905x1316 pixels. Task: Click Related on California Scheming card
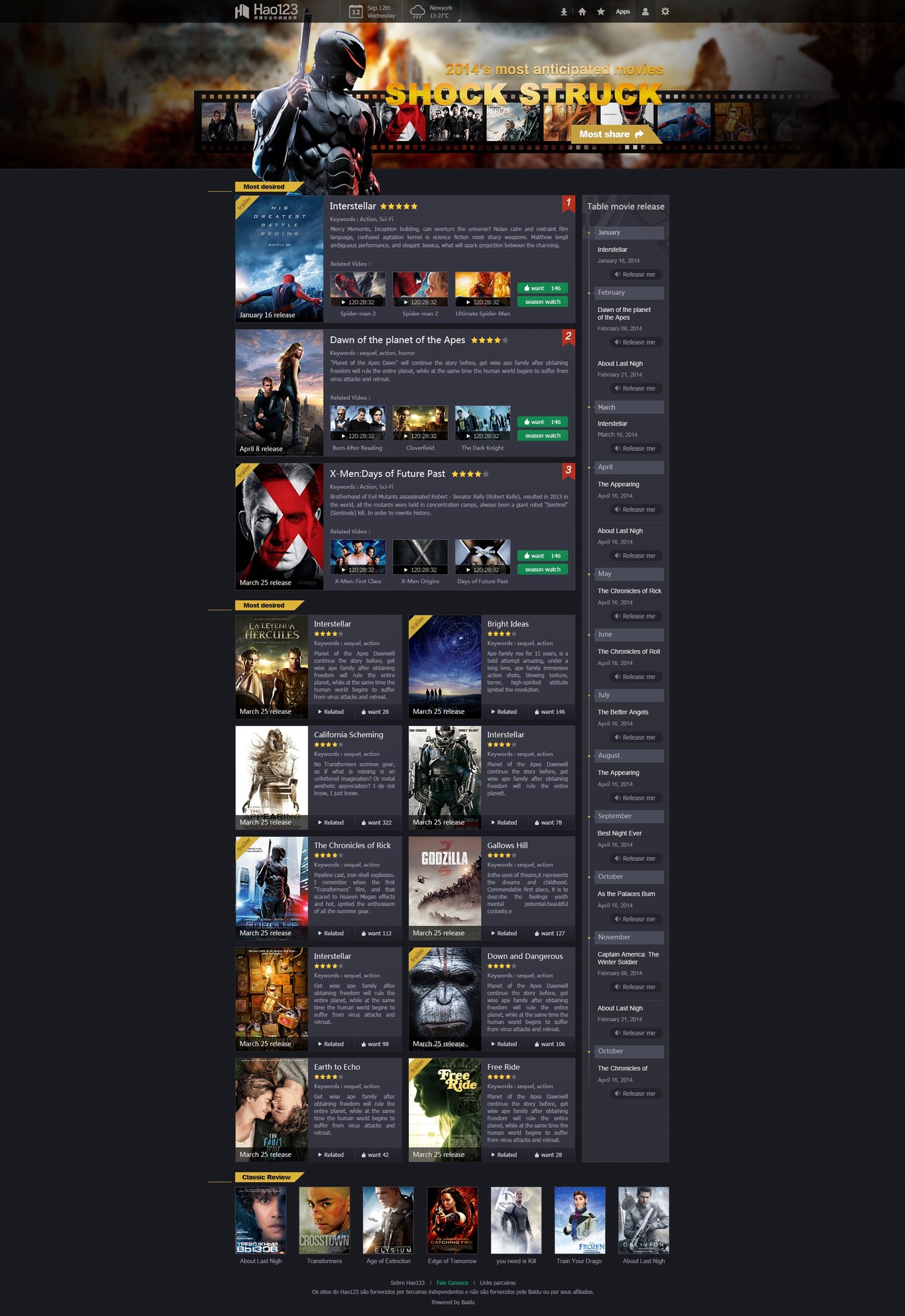click(x=330, y=823)
